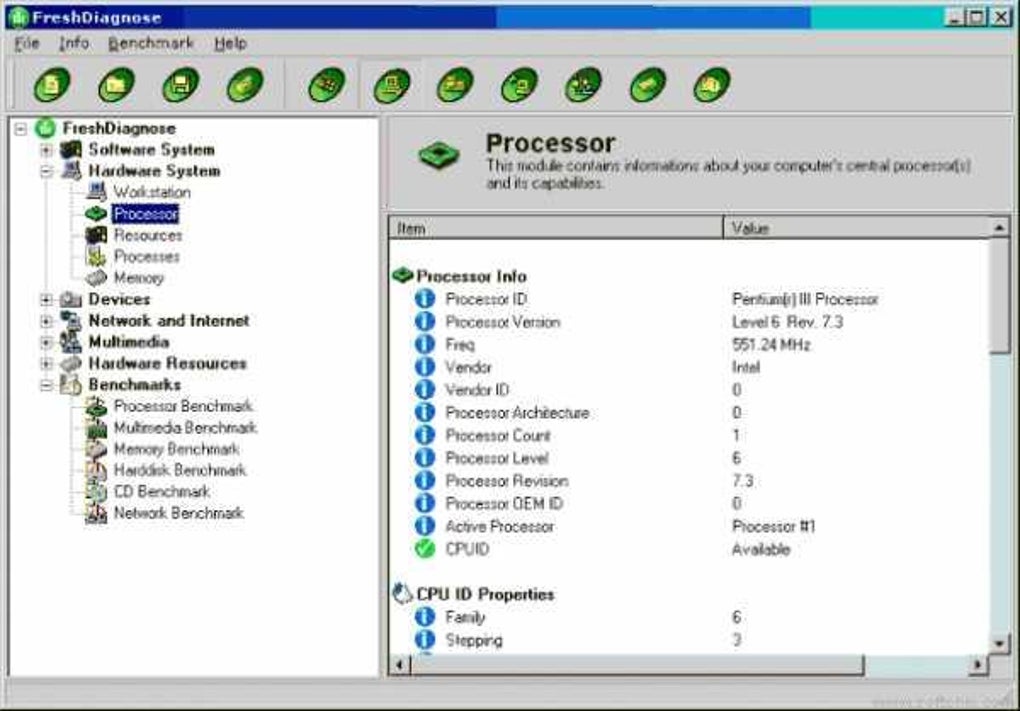Collapse the Hardware System node

(46, 172)
